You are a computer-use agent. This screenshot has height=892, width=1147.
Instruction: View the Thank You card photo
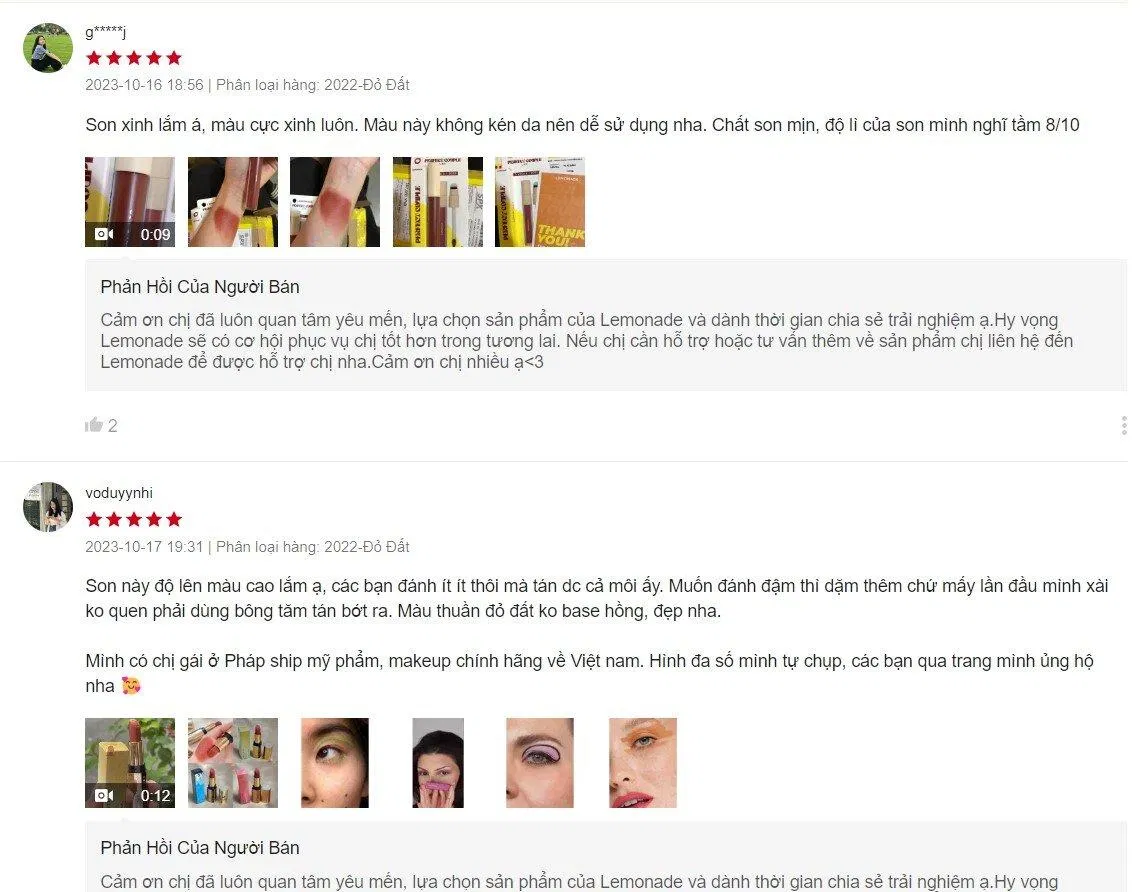click(x=540, y=202)
